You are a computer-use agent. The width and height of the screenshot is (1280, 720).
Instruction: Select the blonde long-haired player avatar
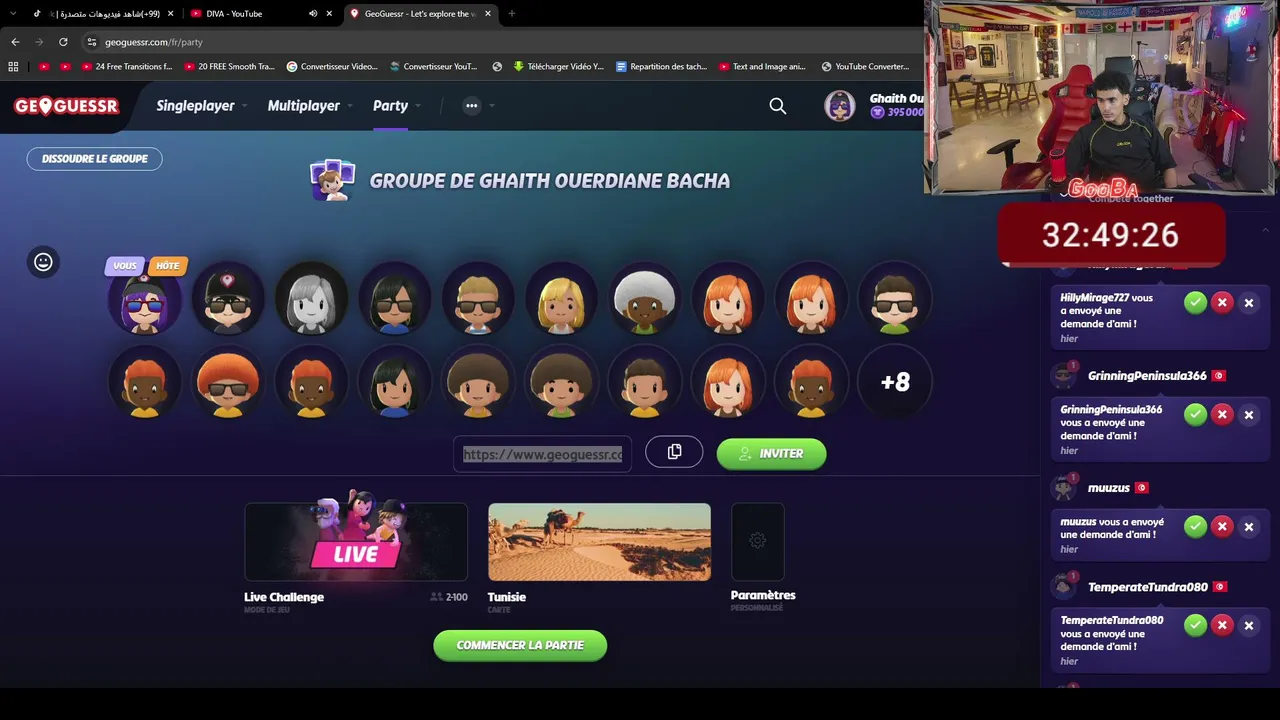pyautogui.click(x=561, y=299)
